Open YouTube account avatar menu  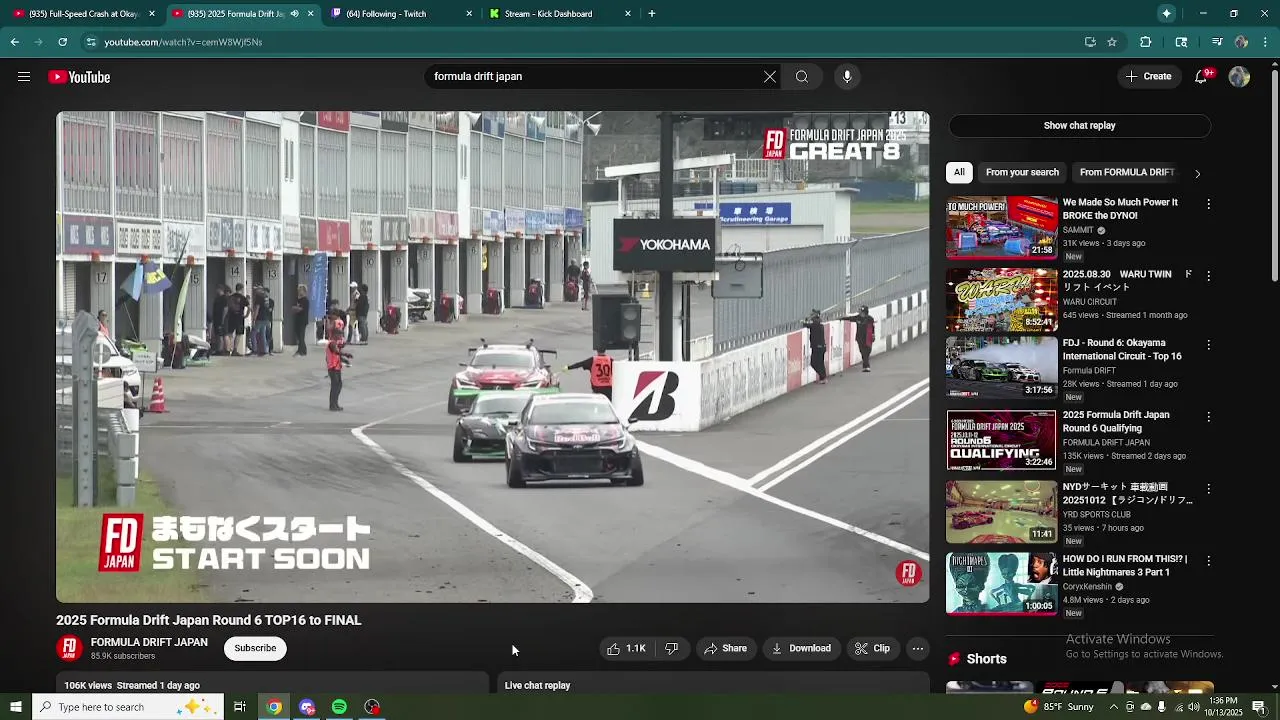(x=1239, y=77)
